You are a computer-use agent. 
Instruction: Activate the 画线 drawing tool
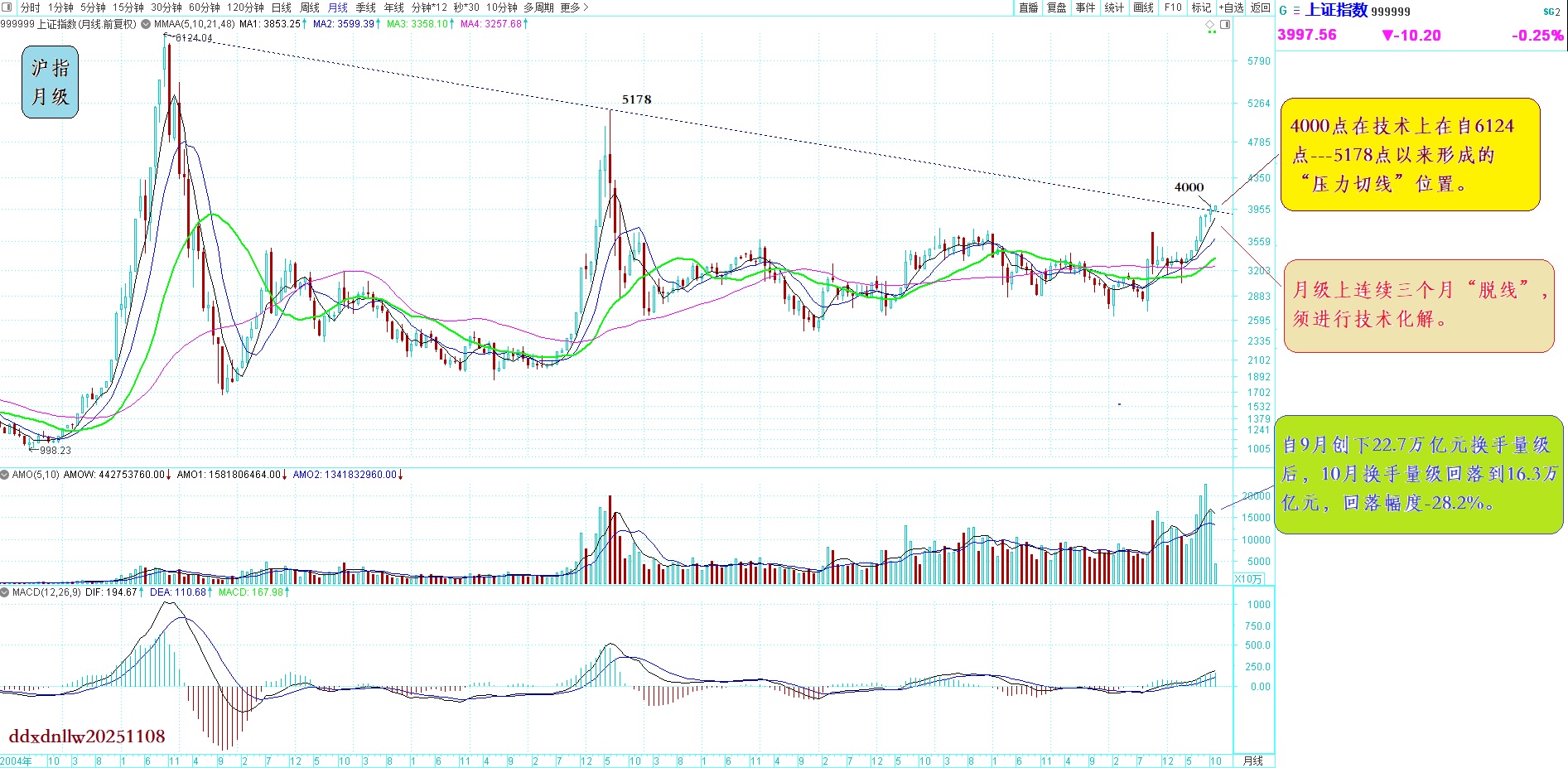(1143, 7)
